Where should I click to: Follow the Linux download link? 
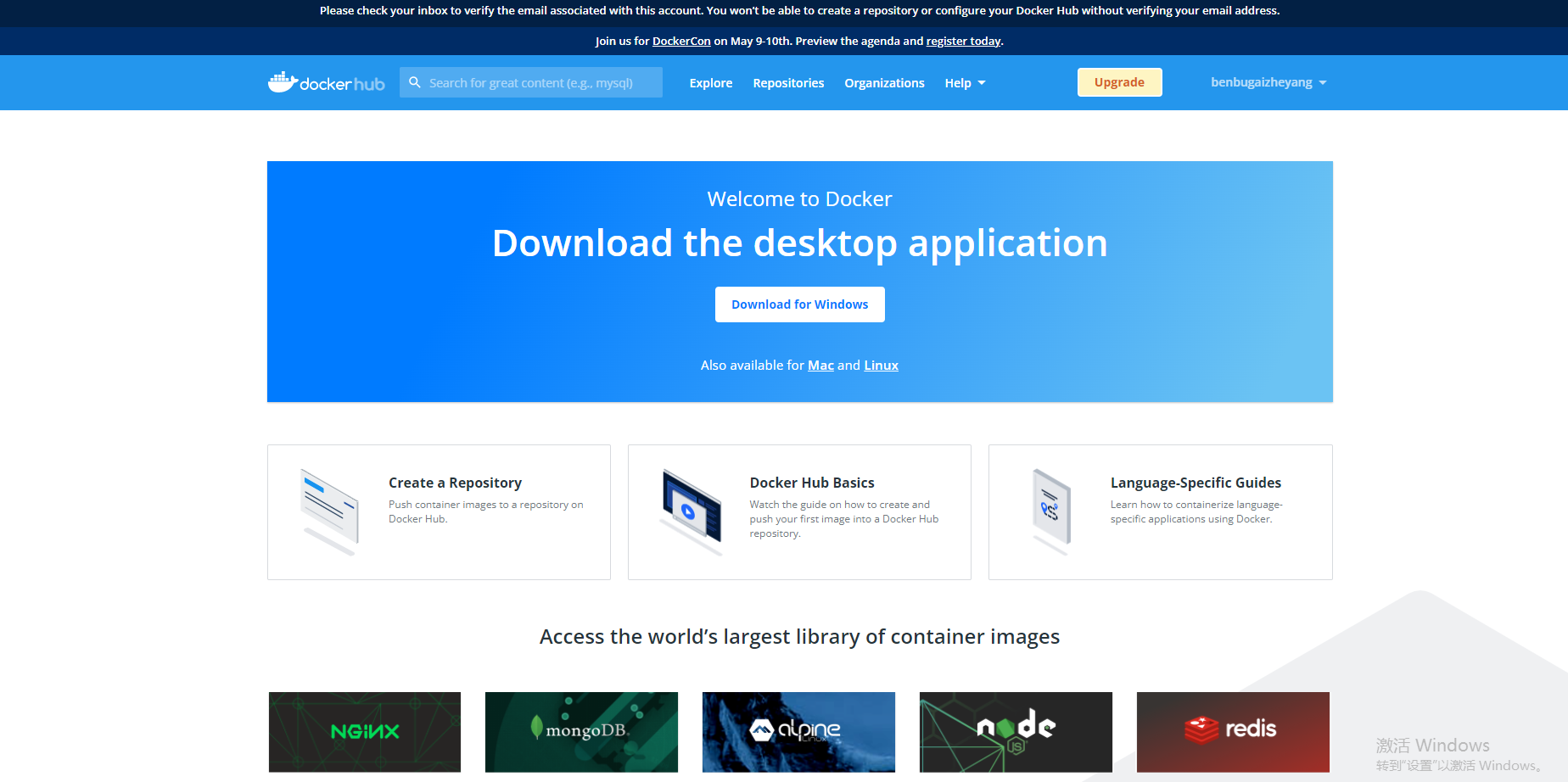pyautogui.click(x=881, y=366)
